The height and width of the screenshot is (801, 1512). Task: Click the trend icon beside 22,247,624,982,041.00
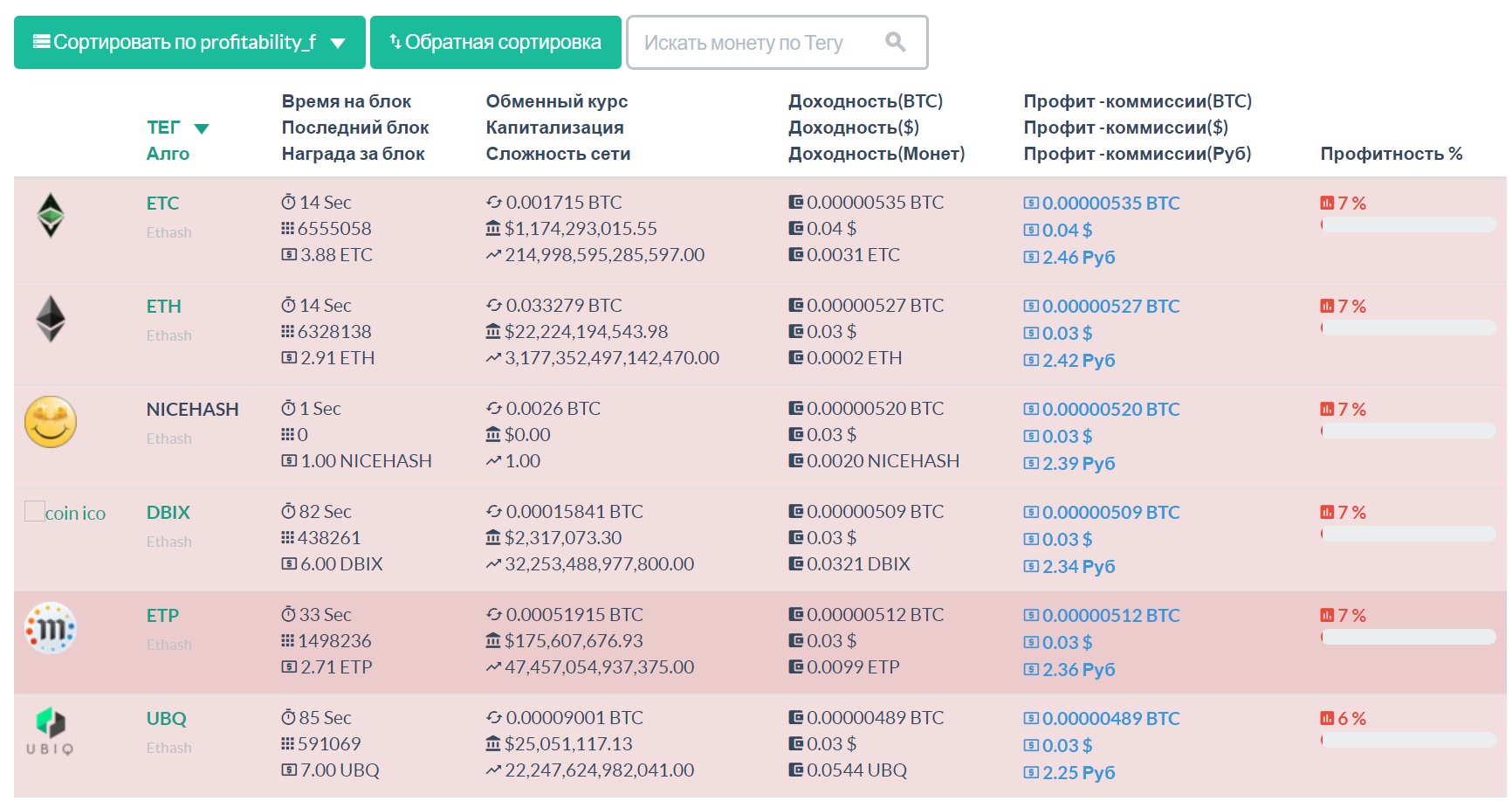pyautogui.click(x=494, y=770)
